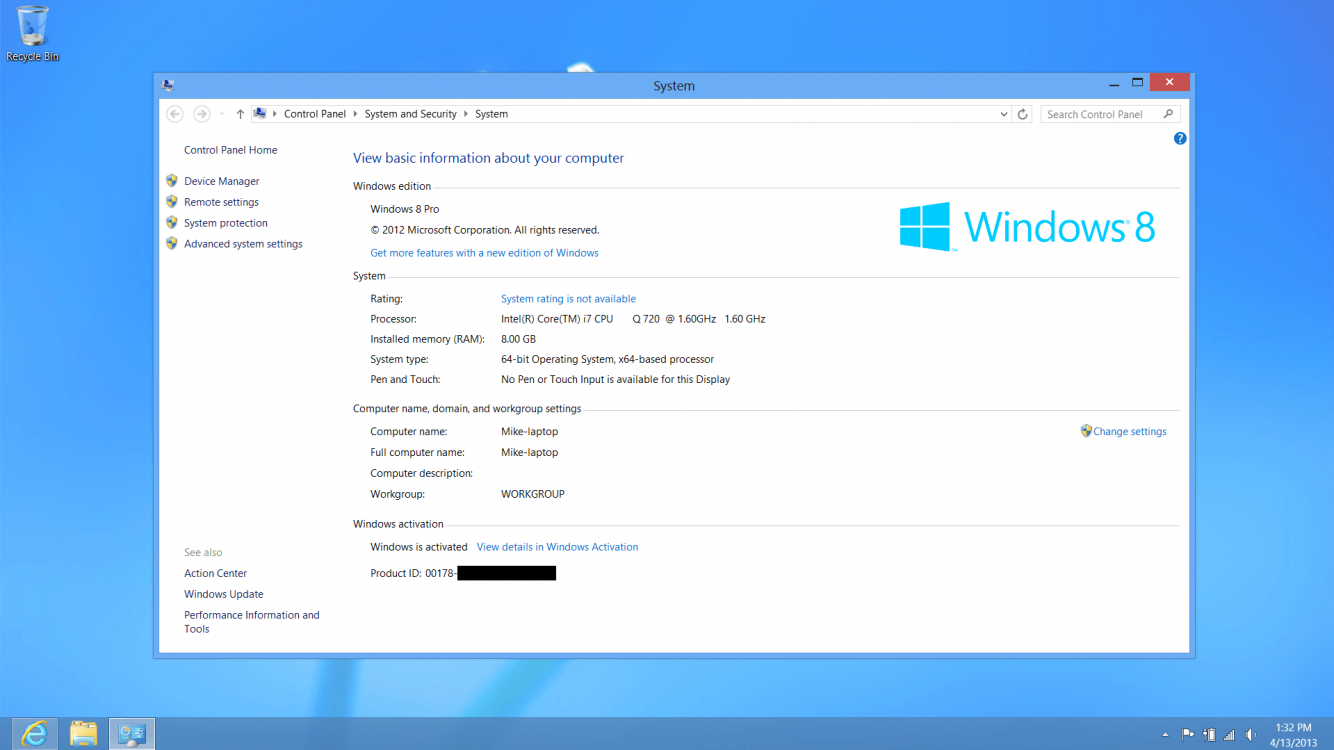The width and height of the screenshot is (1334, 750).
Task: Expand the arrow after Control Panel breadcrumb
Action: point(355,114)
